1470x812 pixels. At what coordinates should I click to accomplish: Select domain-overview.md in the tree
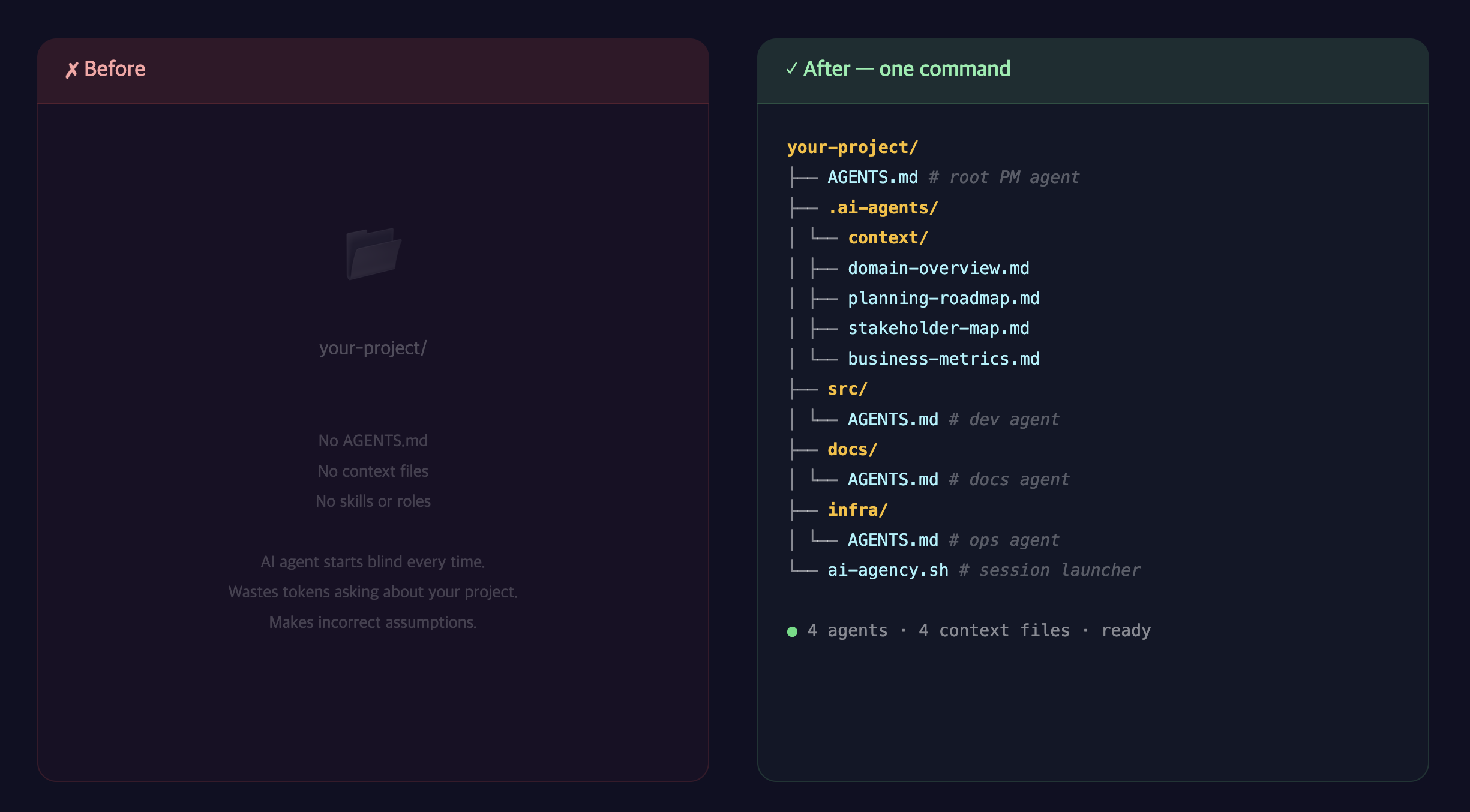click(x=938, y=269)
